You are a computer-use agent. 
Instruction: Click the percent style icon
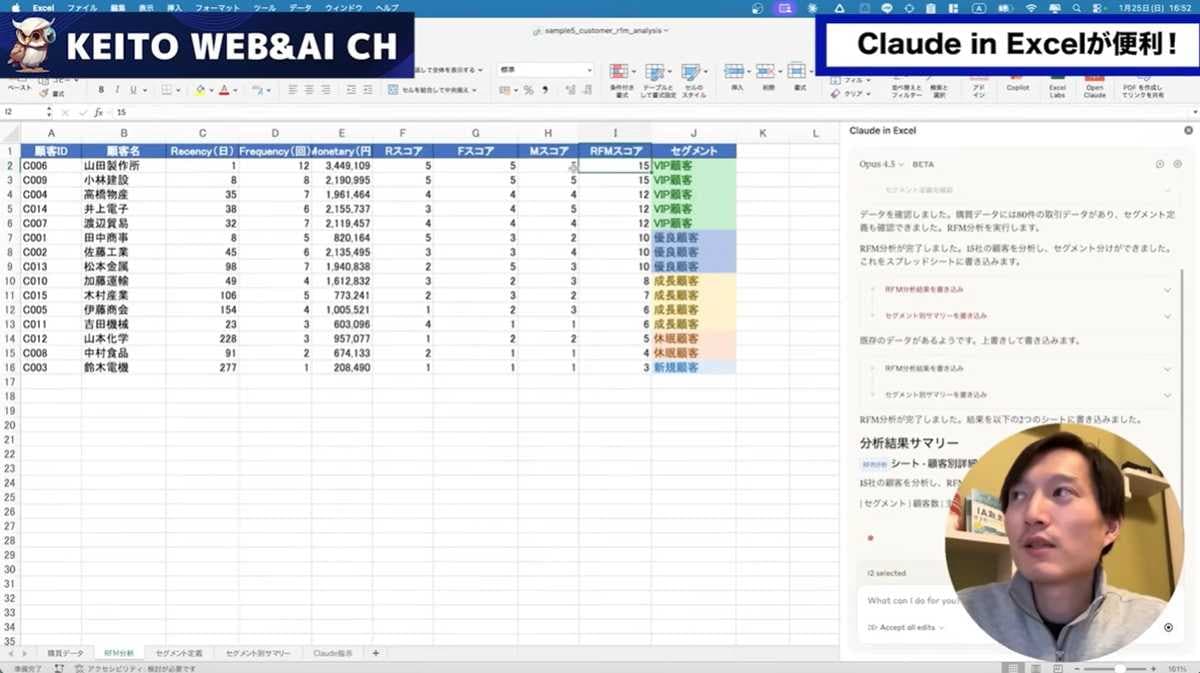pyautogui.click(x=529, y=90)
